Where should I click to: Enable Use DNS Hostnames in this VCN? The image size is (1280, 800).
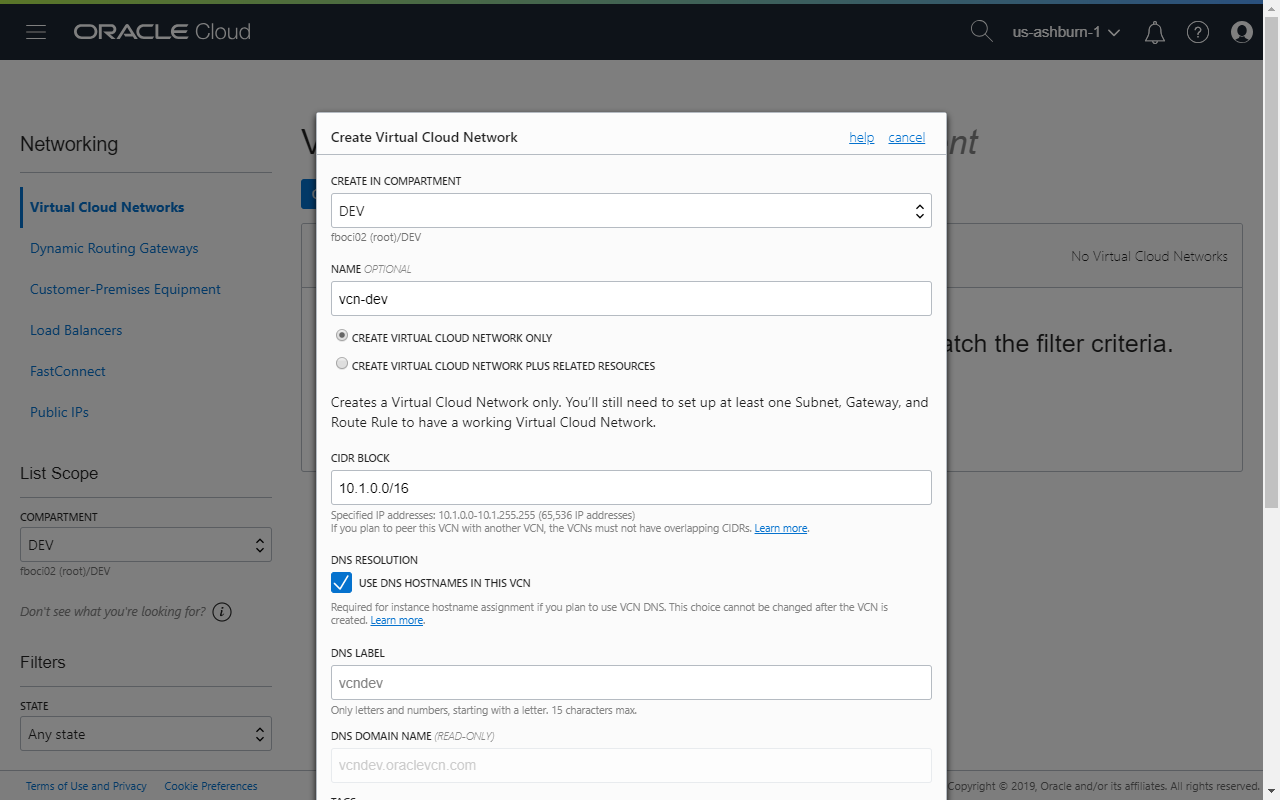[341, 582]
